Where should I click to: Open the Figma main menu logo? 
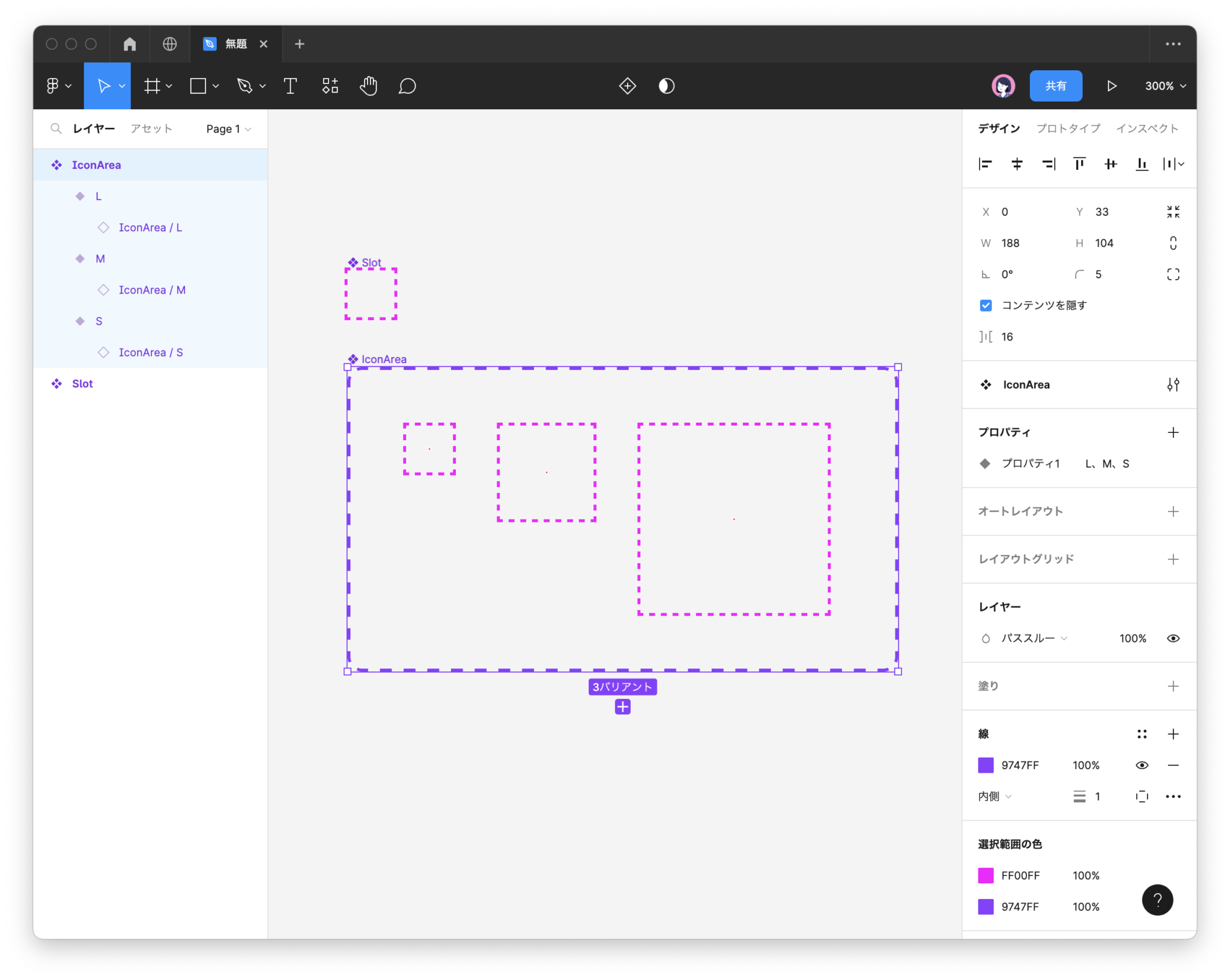click(x=53, y=86)
